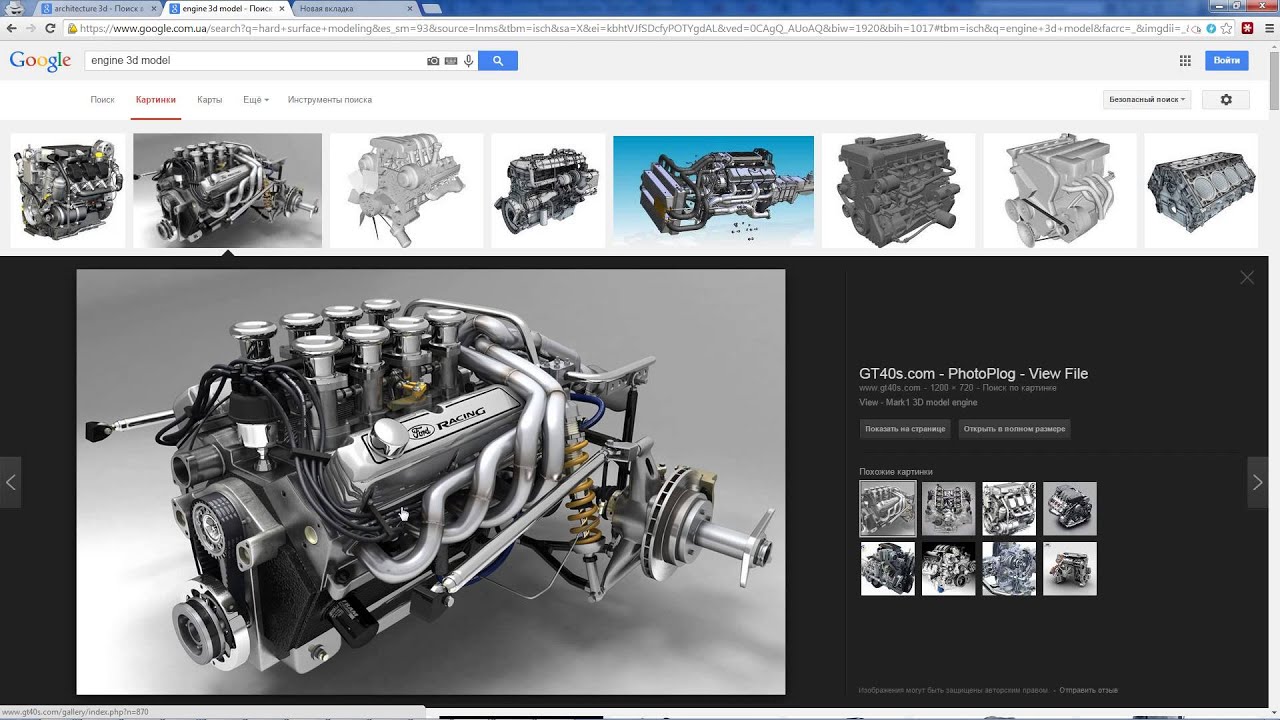The height and width of the screenshot is (720, 1280).
Task: Open the Google apps grid icon
Action: click(1185, 61)
